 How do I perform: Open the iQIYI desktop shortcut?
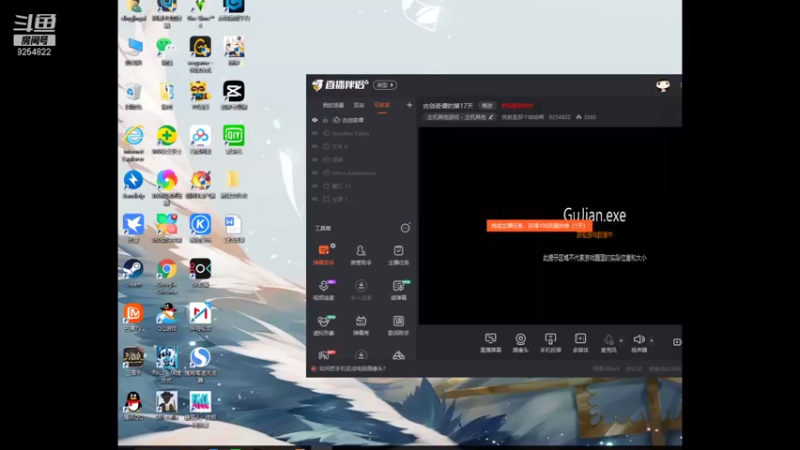(234, 139)
